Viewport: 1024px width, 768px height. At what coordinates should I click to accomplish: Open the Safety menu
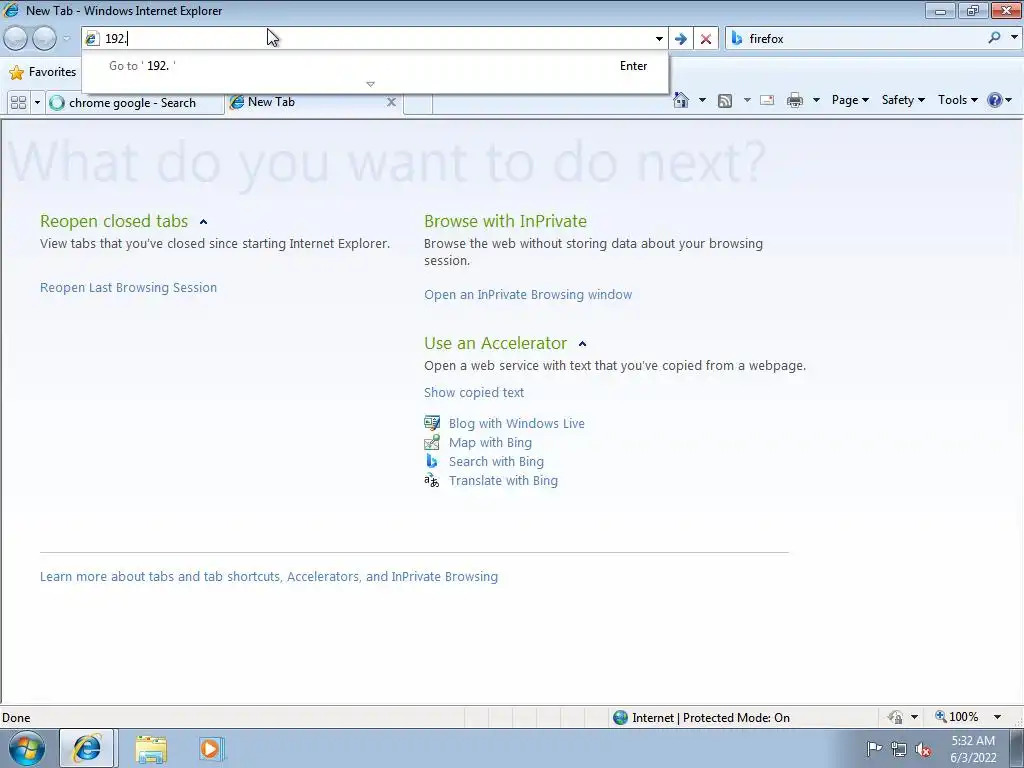click(x=903, y=100)
